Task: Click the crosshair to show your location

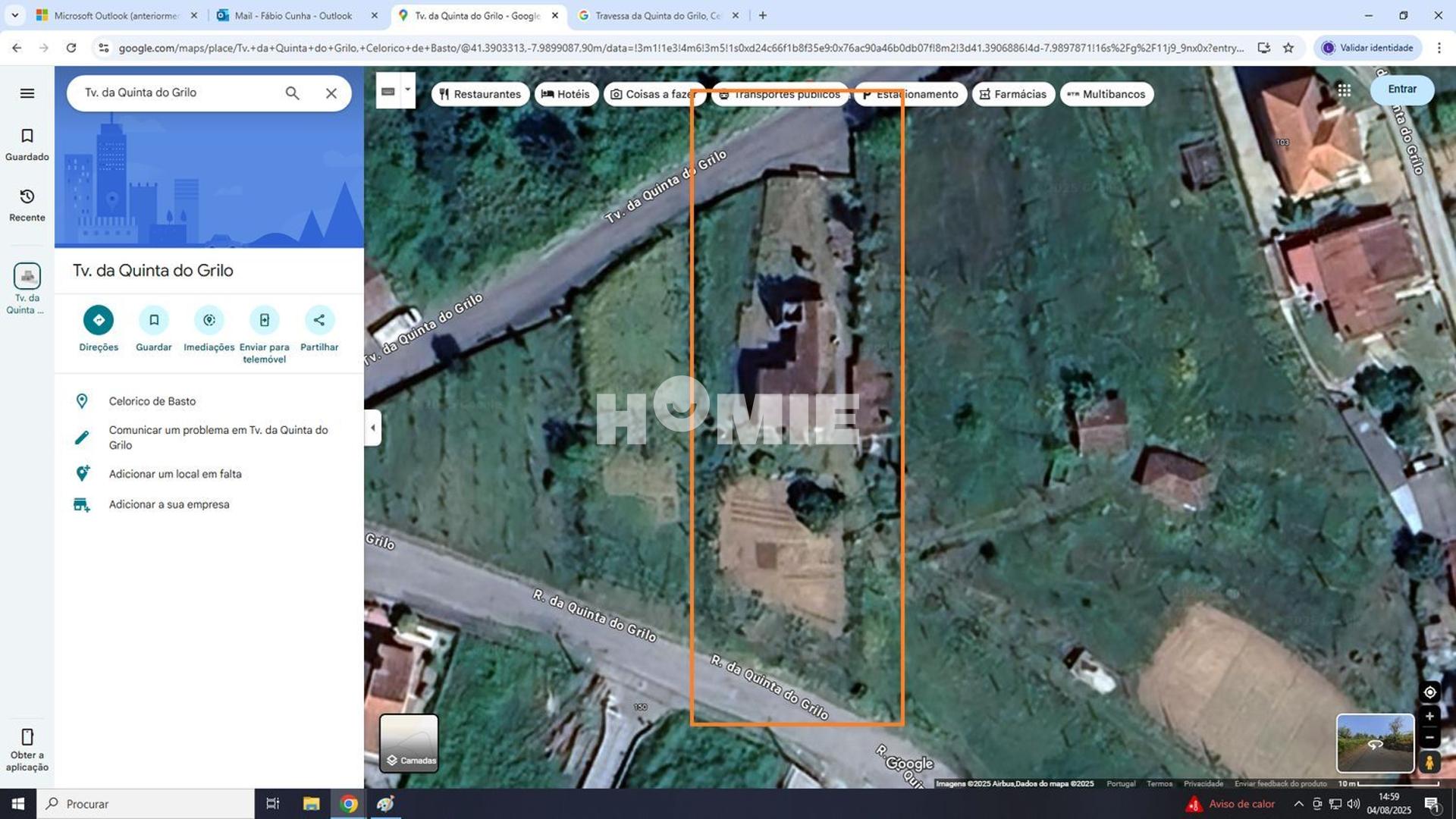Action: [1430, 692]
